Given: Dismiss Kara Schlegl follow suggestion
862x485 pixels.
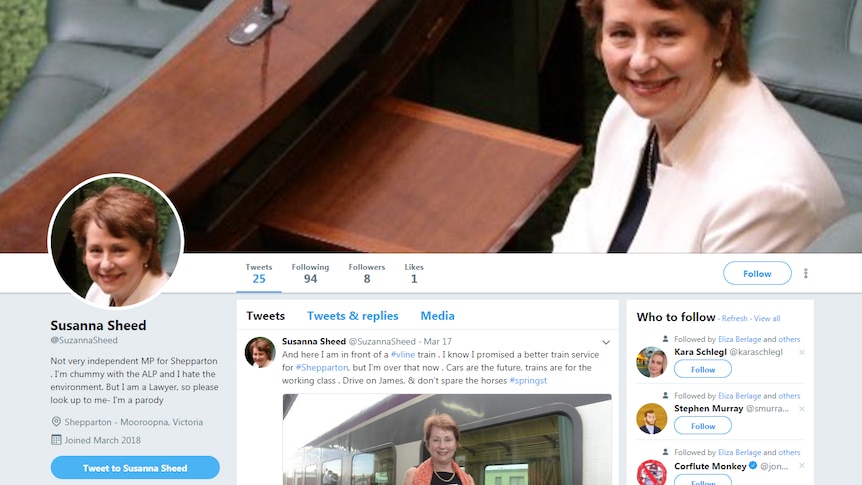Looking at the screenshot, I should (802, 352).
